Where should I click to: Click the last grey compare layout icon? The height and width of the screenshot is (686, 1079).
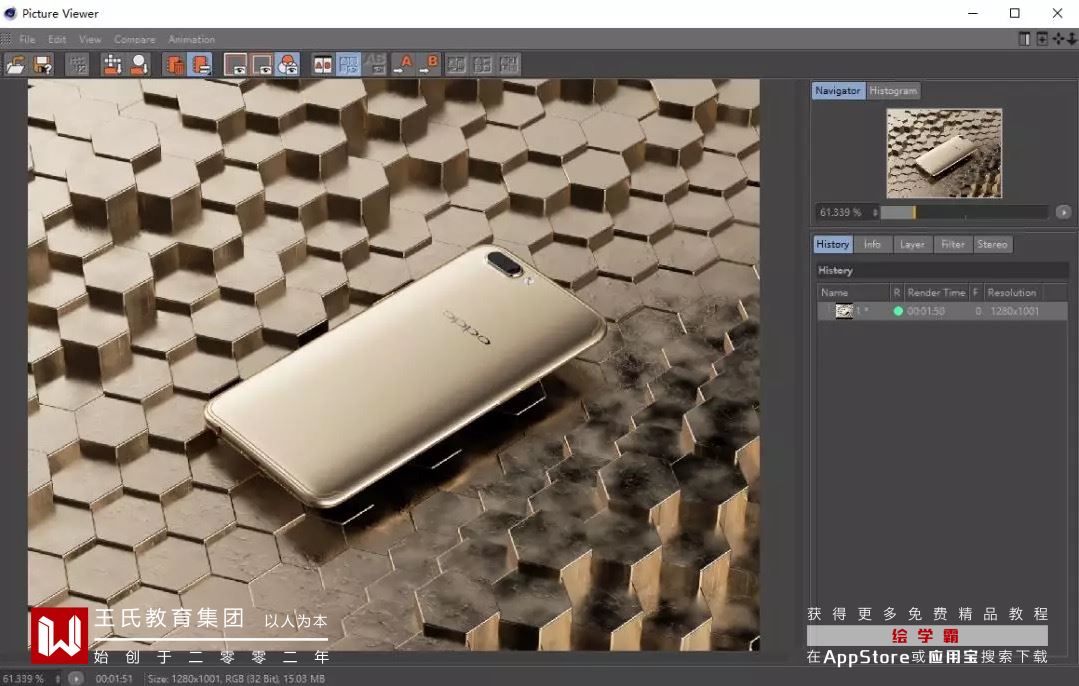click(509, 65)
